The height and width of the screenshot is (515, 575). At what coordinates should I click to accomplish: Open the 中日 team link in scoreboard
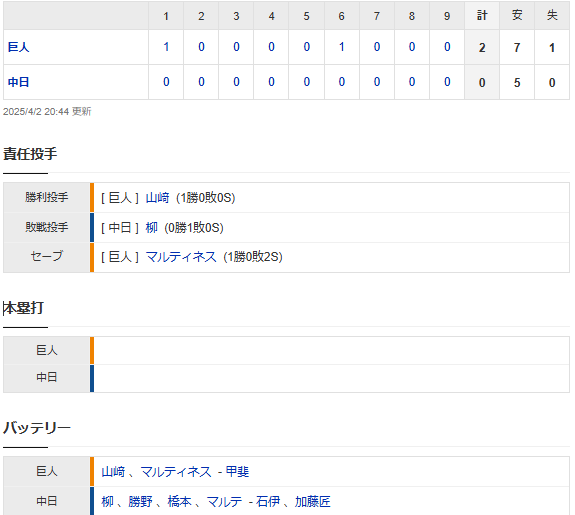[x=18, y=82]
